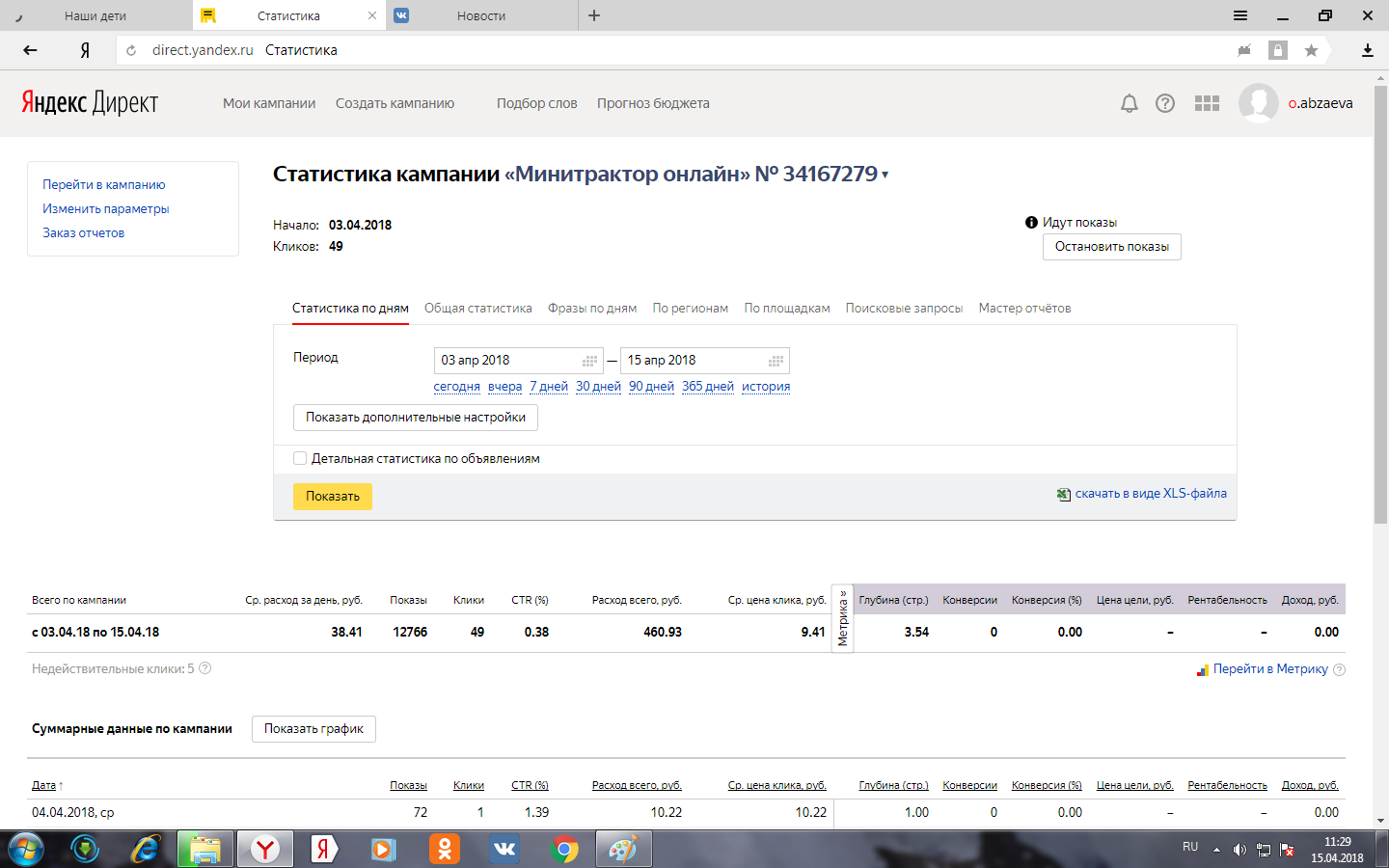The image size is (1389, 868).
Task: Open the notifications bell icon
Action: coord(1130,103)
